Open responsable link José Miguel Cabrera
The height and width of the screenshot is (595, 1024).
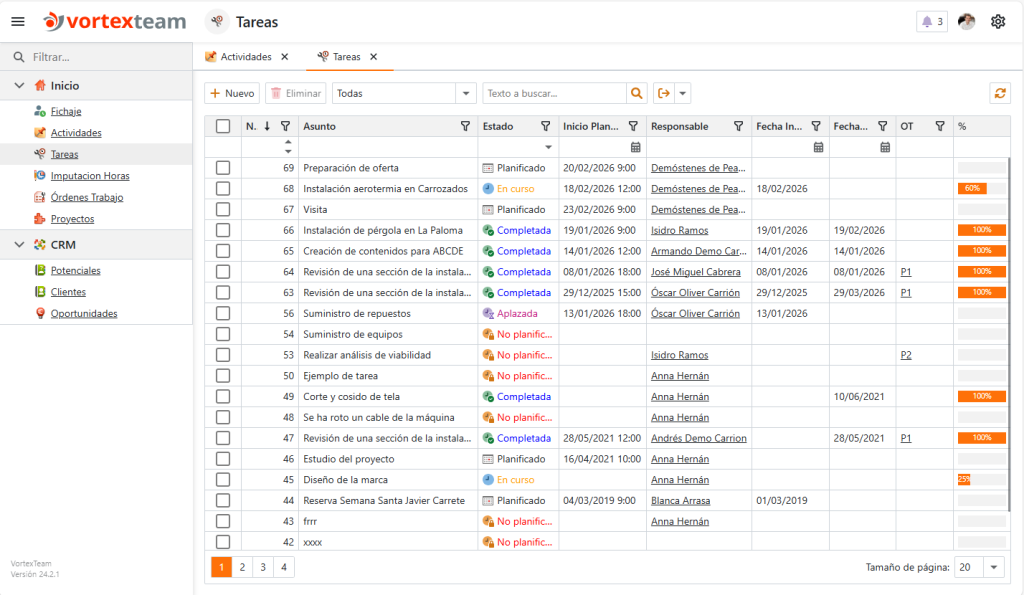pyautogui.click(x=696, y=272)
